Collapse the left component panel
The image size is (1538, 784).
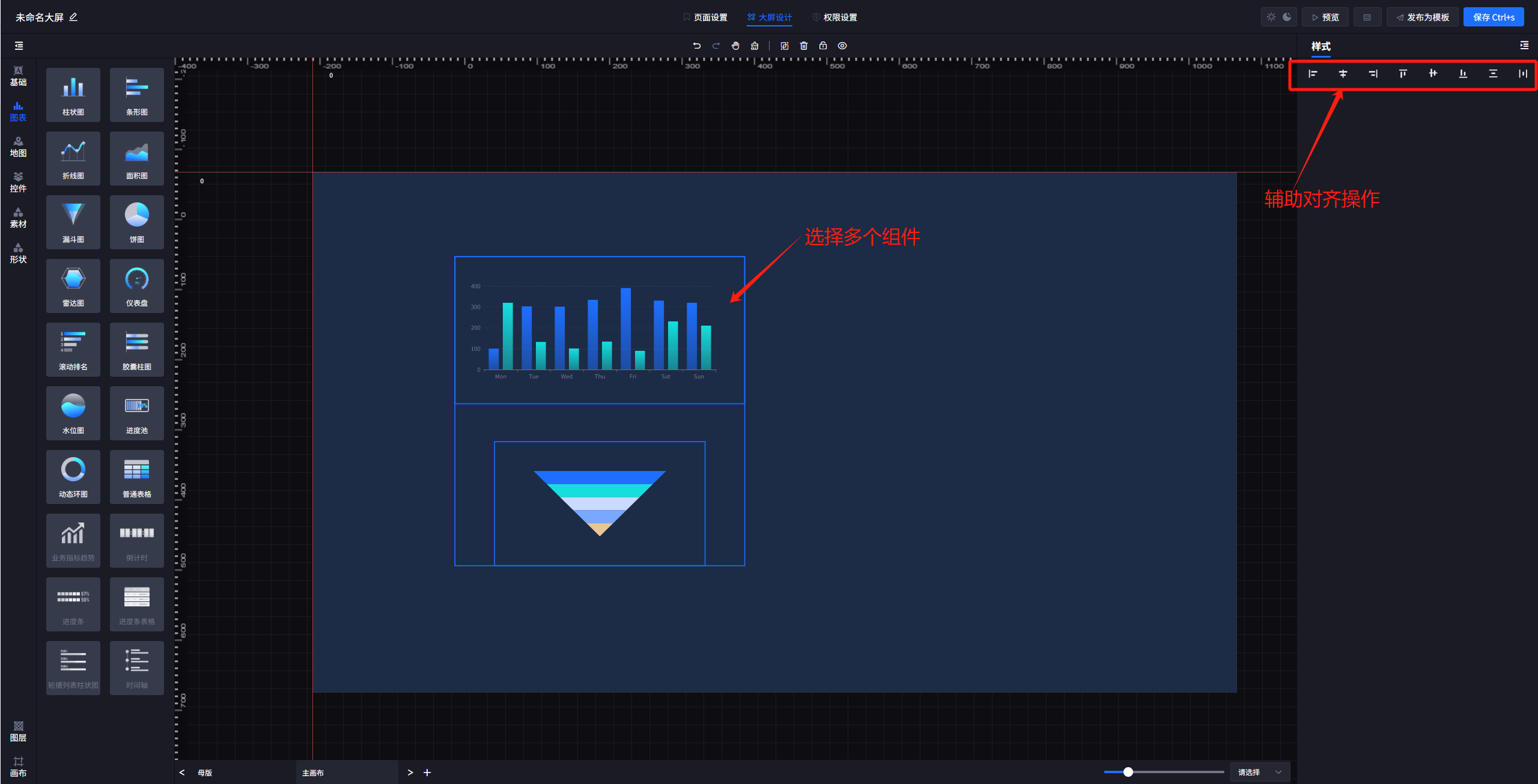click(19, 46)
